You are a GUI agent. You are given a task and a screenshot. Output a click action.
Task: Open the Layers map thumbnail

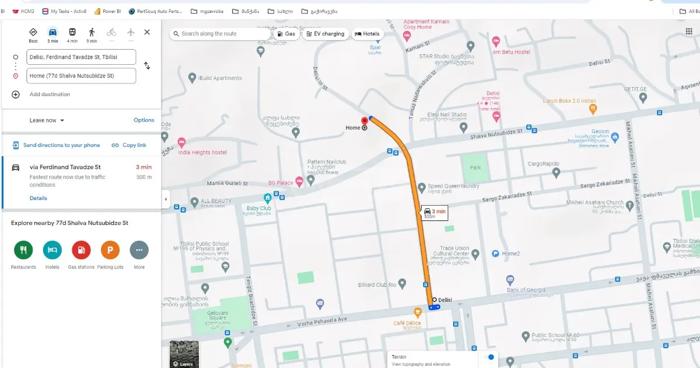click(x=184, y=354)
